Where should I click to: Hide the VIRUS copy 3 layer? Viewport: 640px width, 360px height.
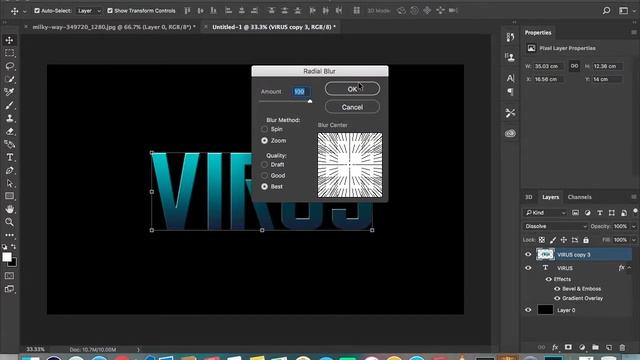point(528,254)
